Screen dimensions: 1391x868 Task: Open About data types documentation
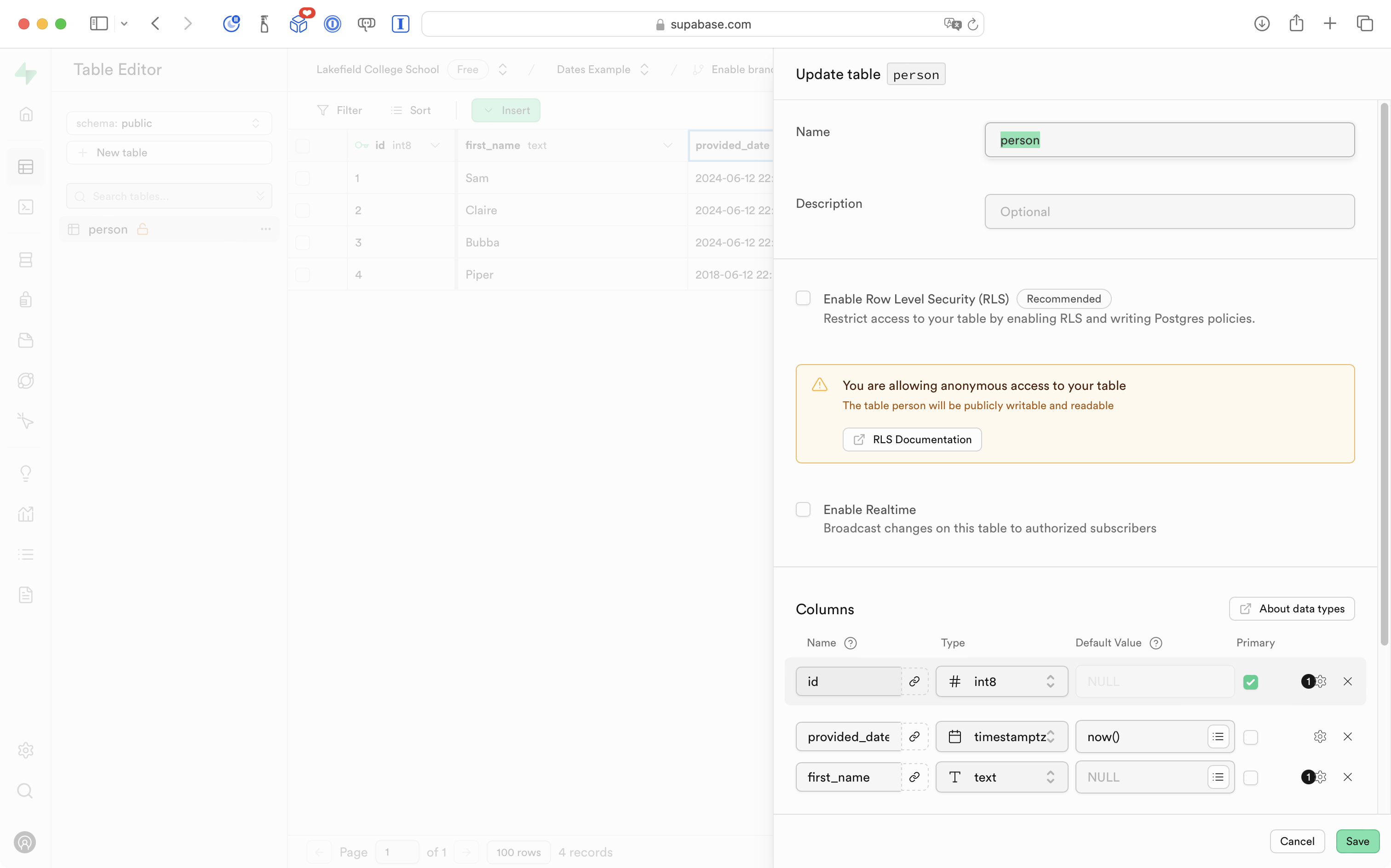click(1292, 609)
